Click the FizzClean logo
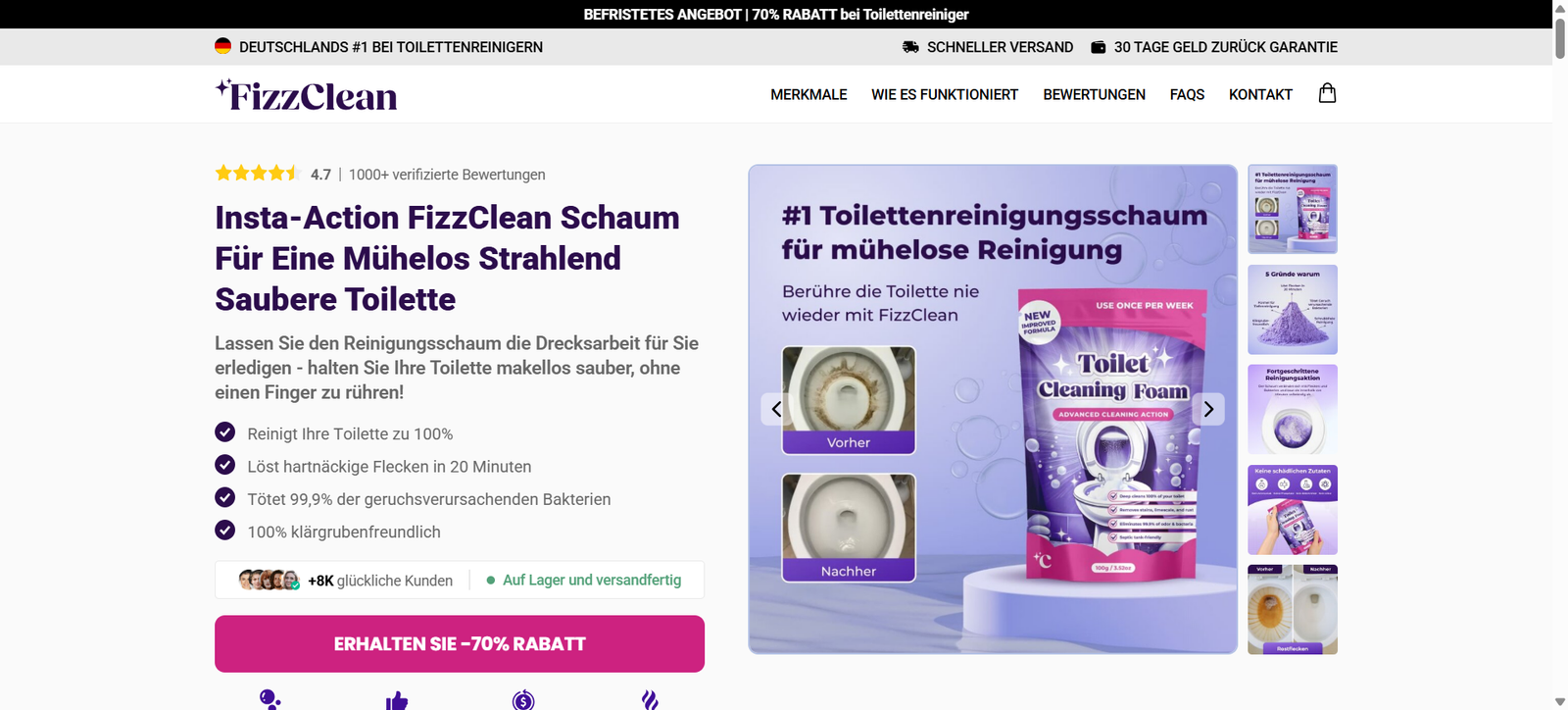The image size is (1568, 710). pos(306,94)
